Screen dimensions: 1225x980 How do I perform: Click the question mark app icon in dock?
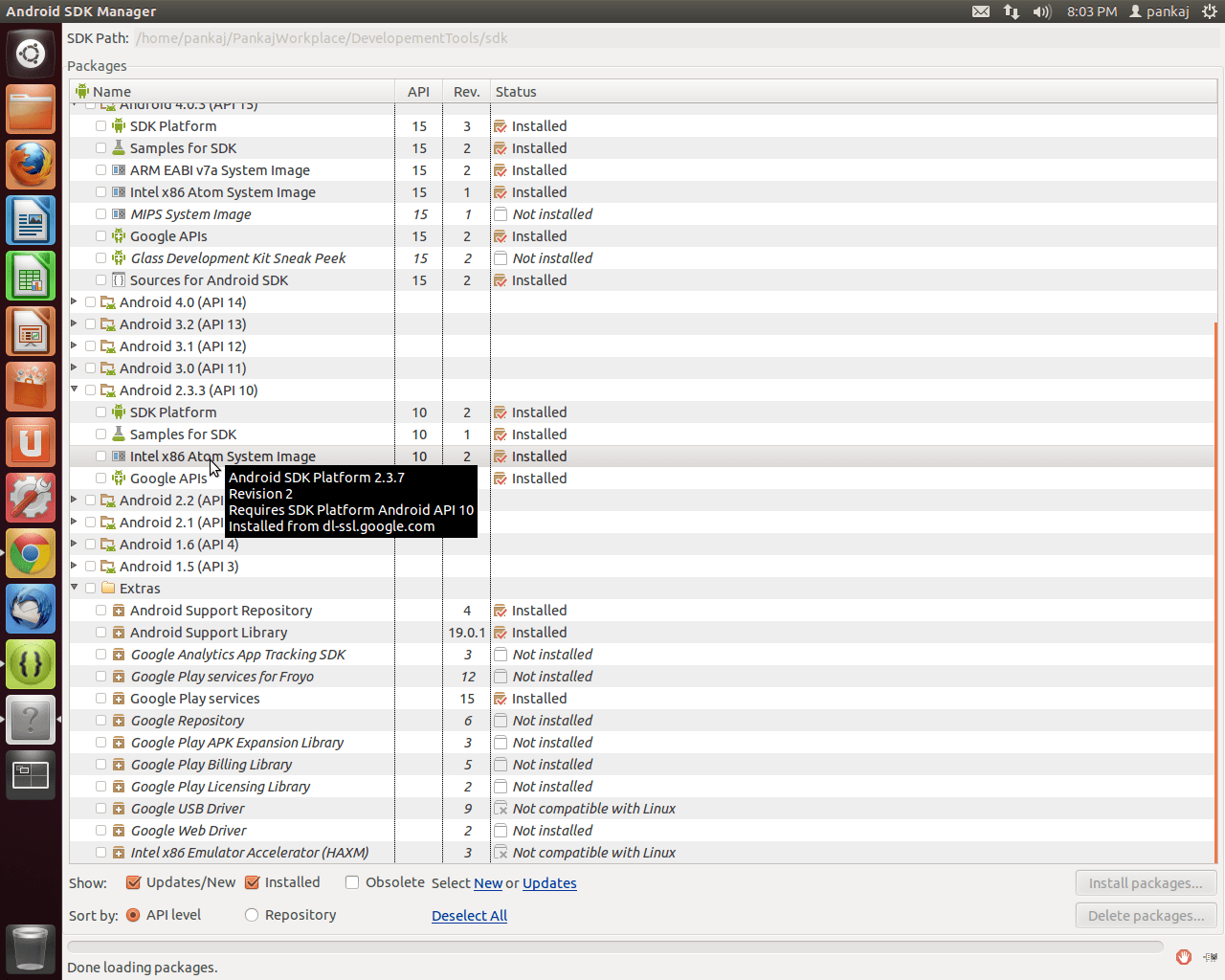point(31,720)
